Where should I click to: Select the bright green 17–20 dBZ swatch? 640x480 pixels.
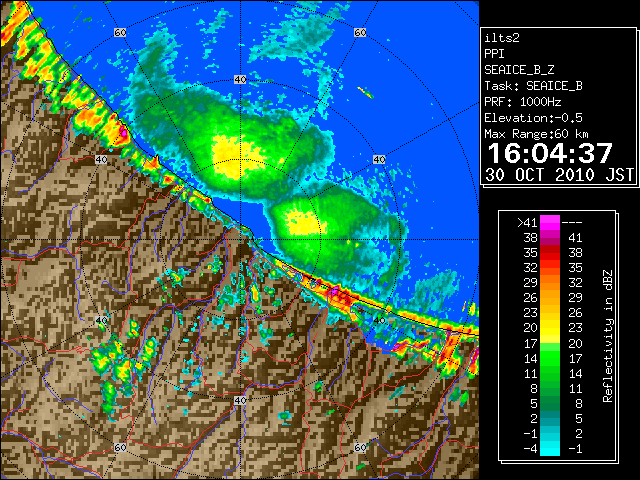(x=550, y=343)
